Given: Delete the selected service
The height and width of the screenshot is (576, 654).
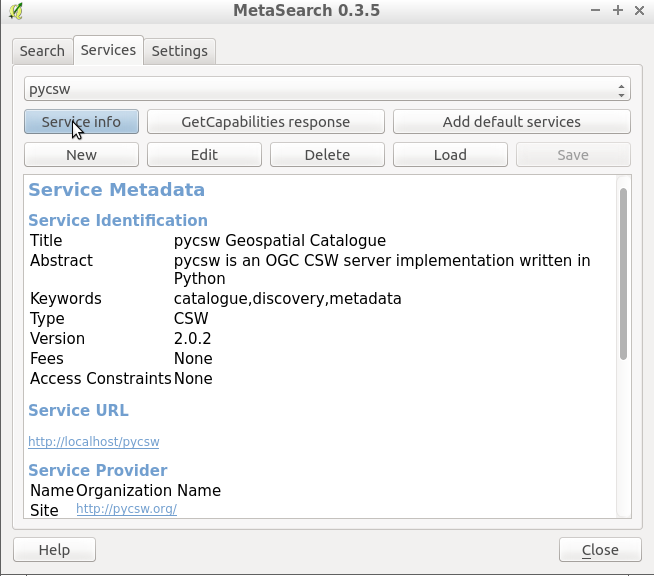Looking at the screenshot, I should (x=327, y=155).
